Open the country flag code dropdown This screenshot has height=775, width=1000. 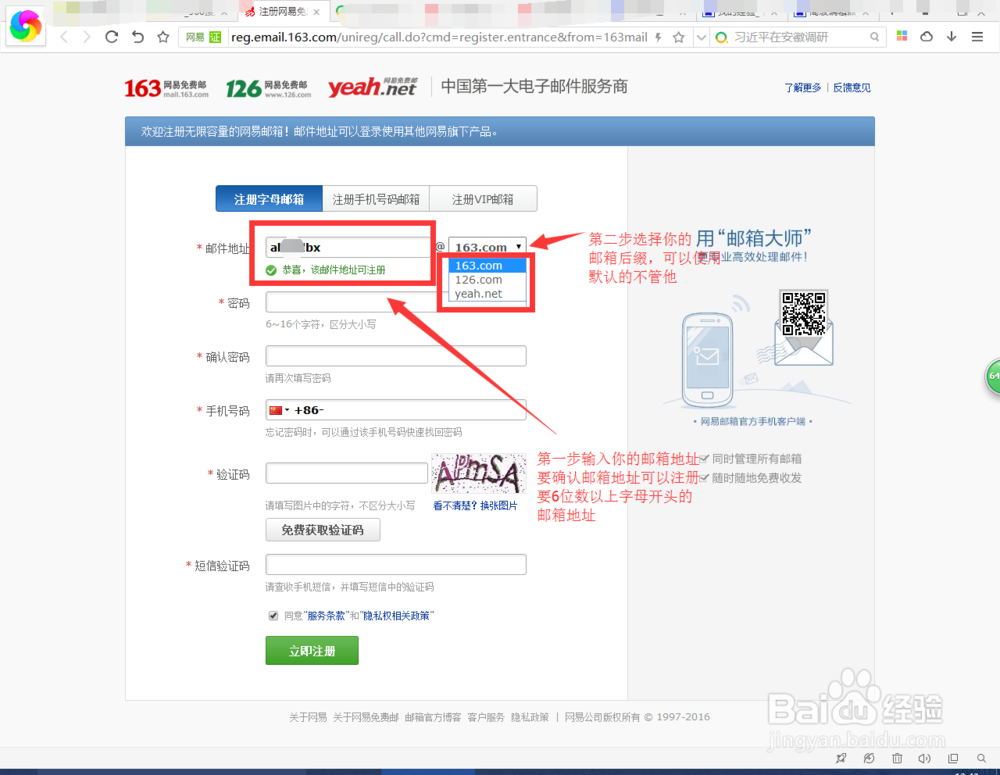[279, 410]
